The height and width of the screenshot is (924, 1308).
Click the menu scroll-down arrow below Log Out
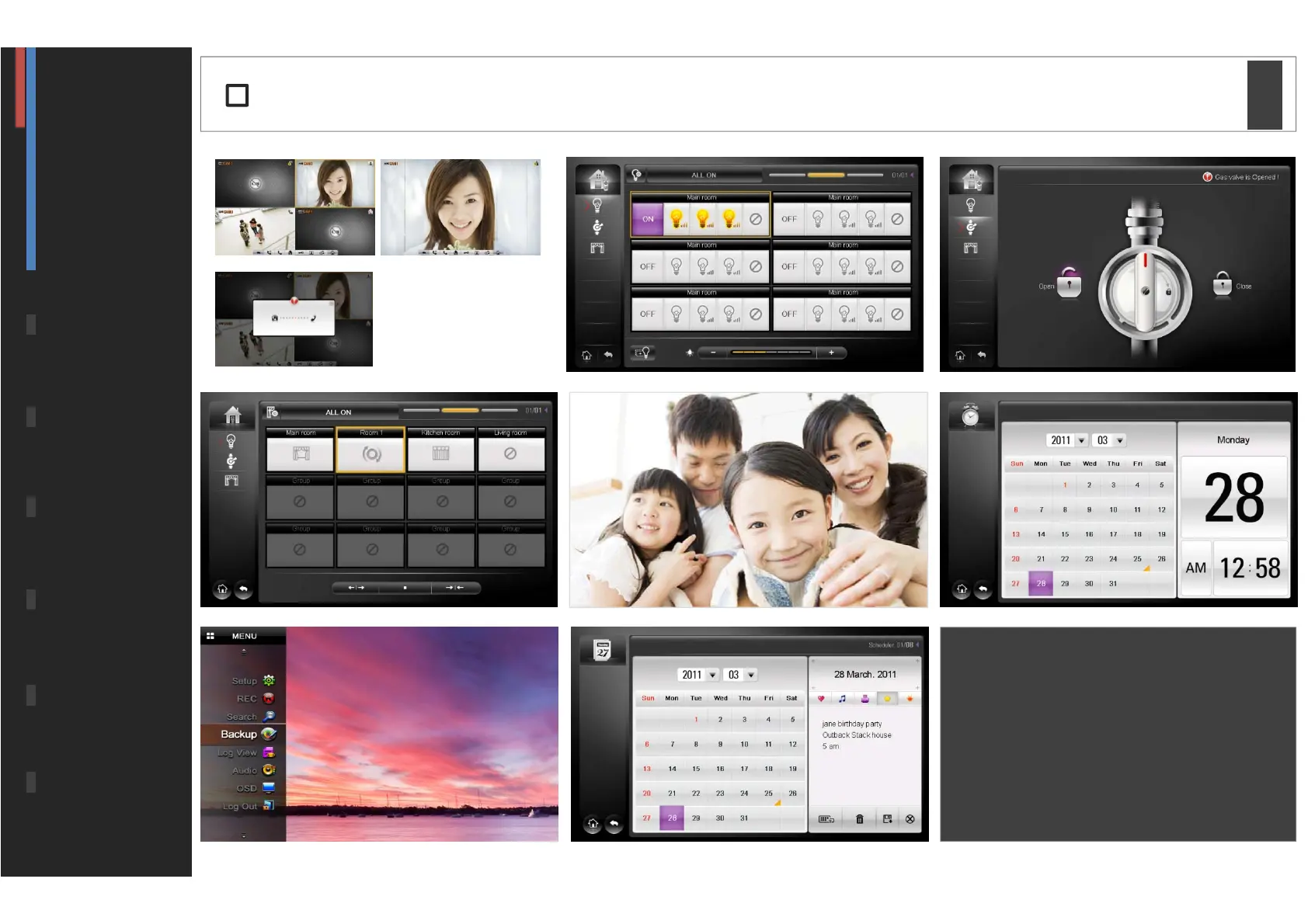pyautogui.click(x=244, y=835)
